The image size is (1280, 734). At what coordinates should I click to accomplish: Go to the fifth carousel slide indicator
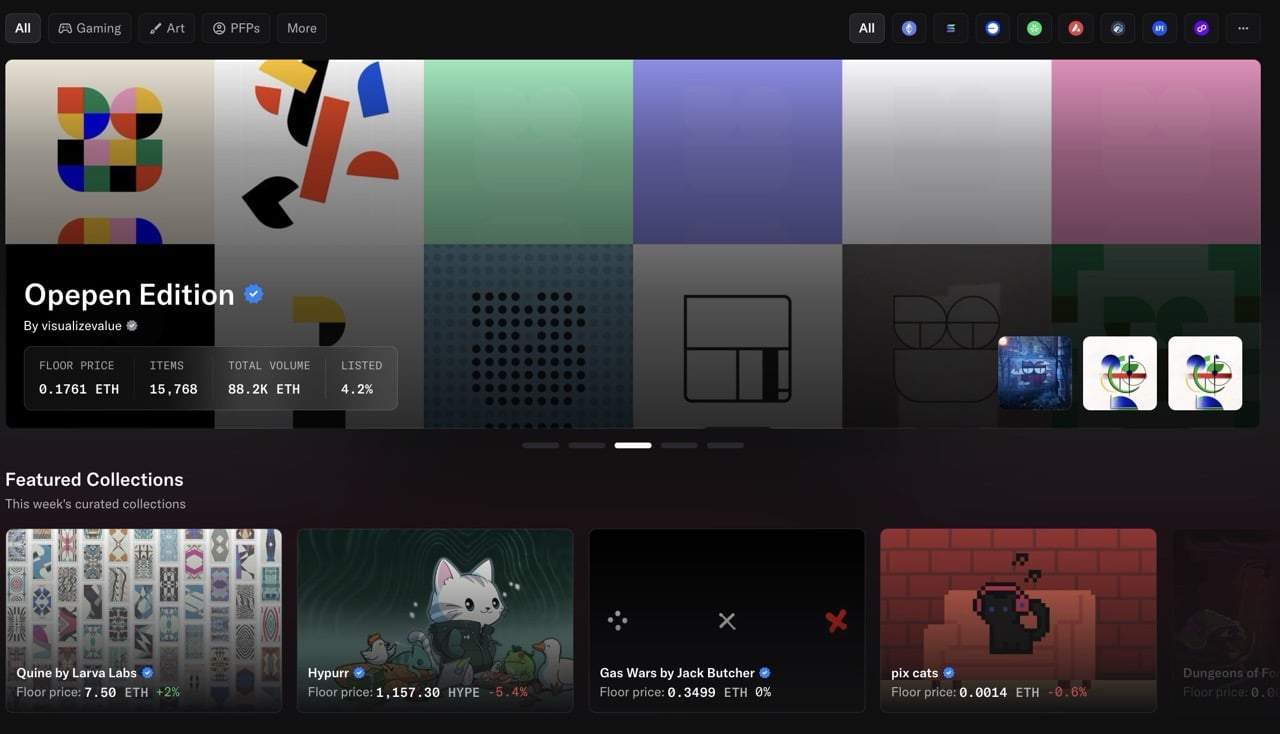(x=725, y=445)
